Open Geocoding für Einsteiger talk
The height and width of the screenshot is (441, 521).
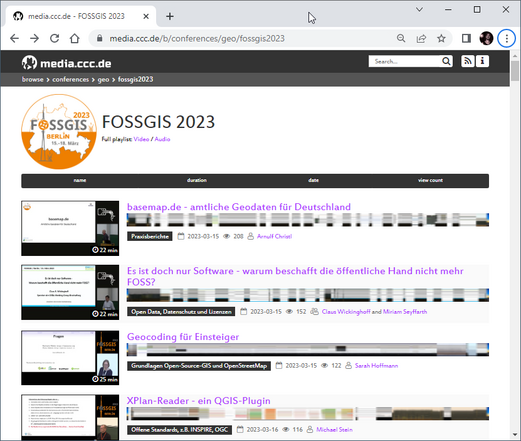click(x=183, y=337)
